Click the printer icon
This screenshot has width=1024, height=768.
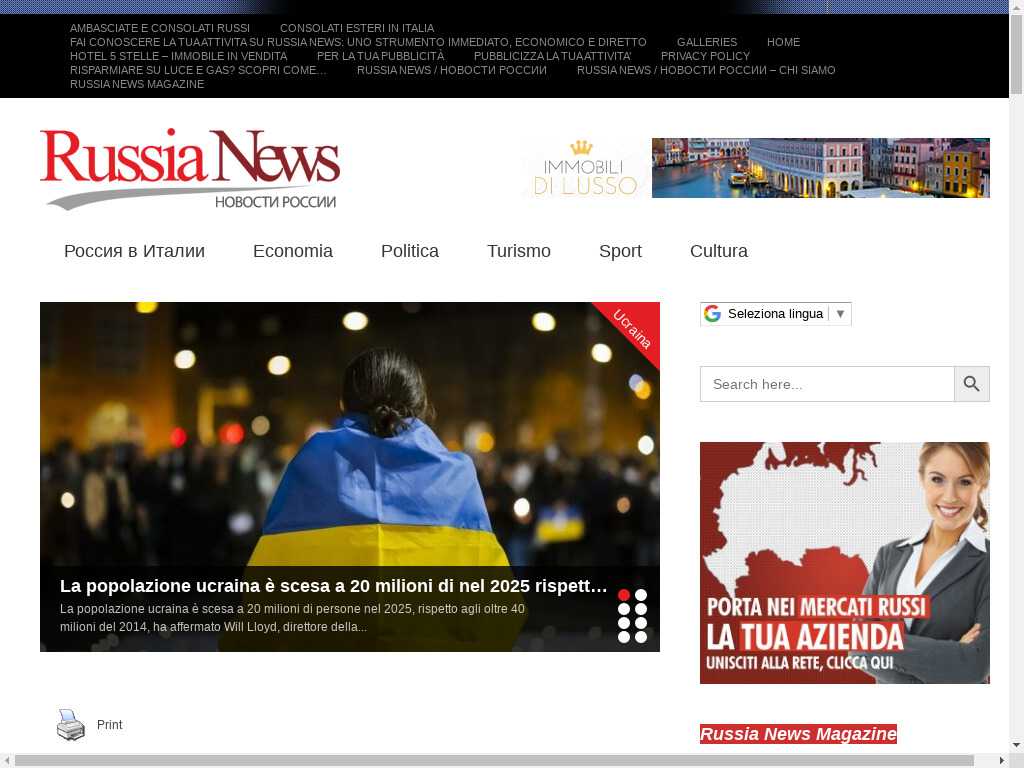click(x=71, y=725)
